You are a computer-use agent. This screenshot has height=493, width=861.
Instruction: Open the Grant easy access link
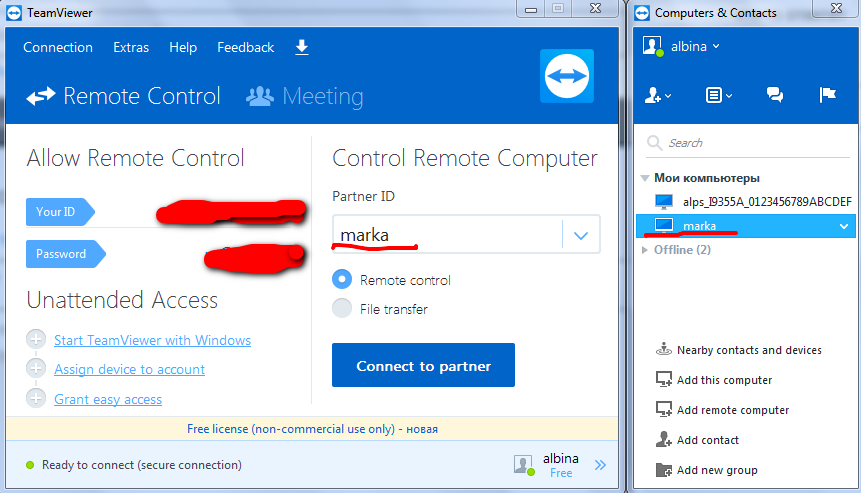(108, 399)
